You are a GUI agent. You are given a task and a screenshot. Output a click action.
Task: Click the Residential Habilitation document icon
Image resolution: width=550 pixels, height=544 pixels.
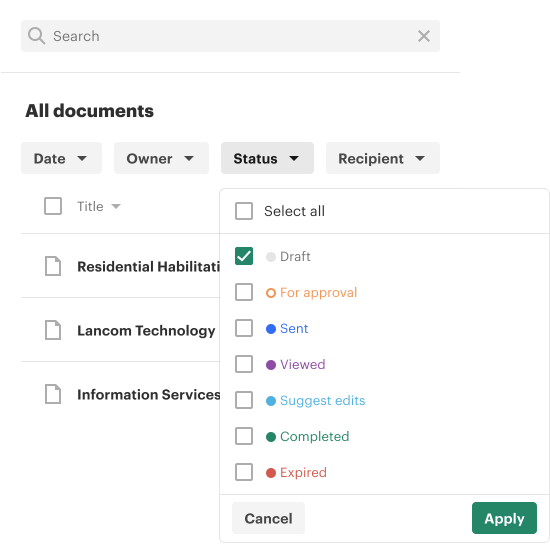pos(53,266)
